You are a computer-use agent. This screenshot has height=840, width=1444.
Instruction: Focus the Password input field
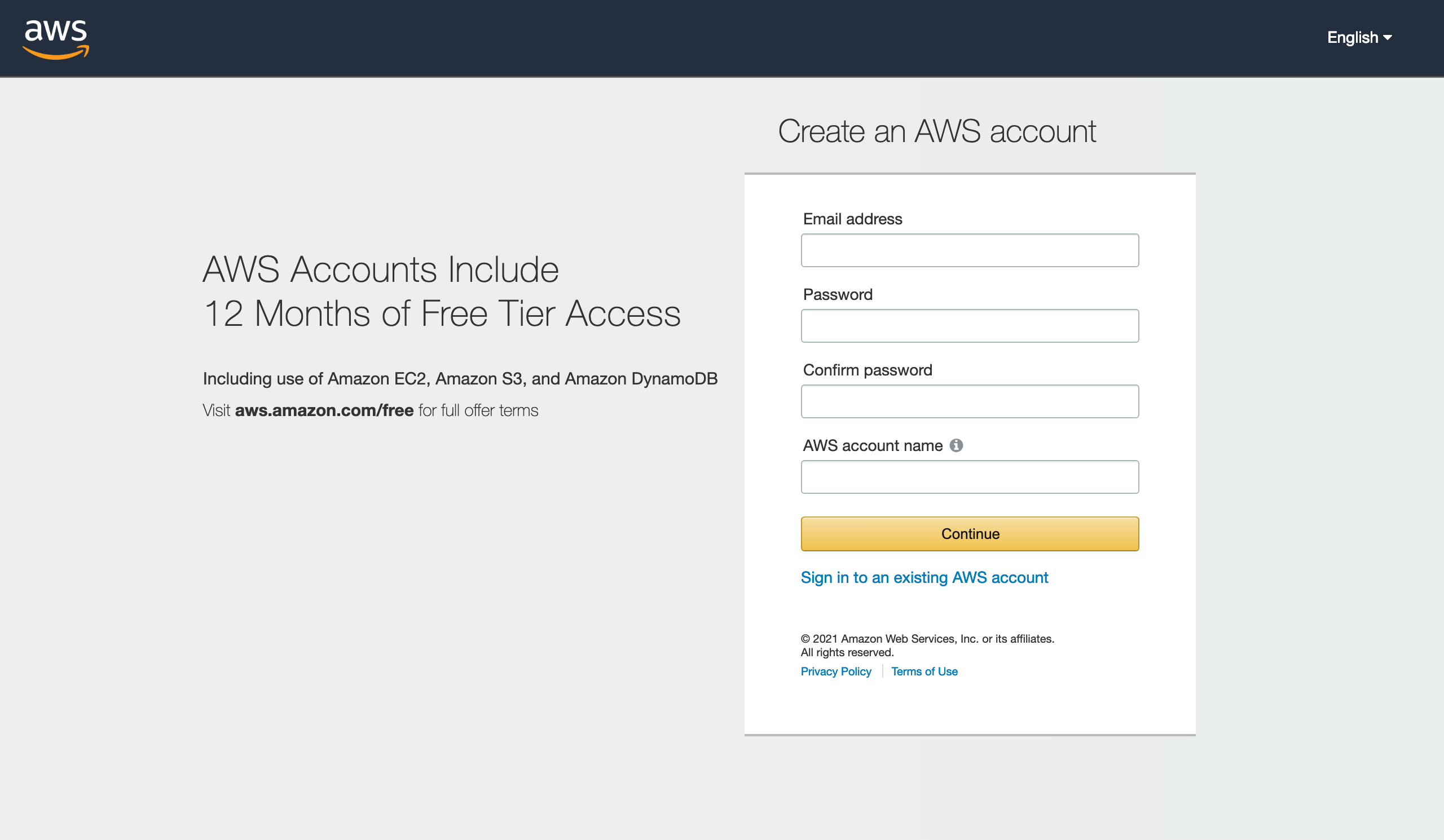pyautogui.click(x=970, y=326)
